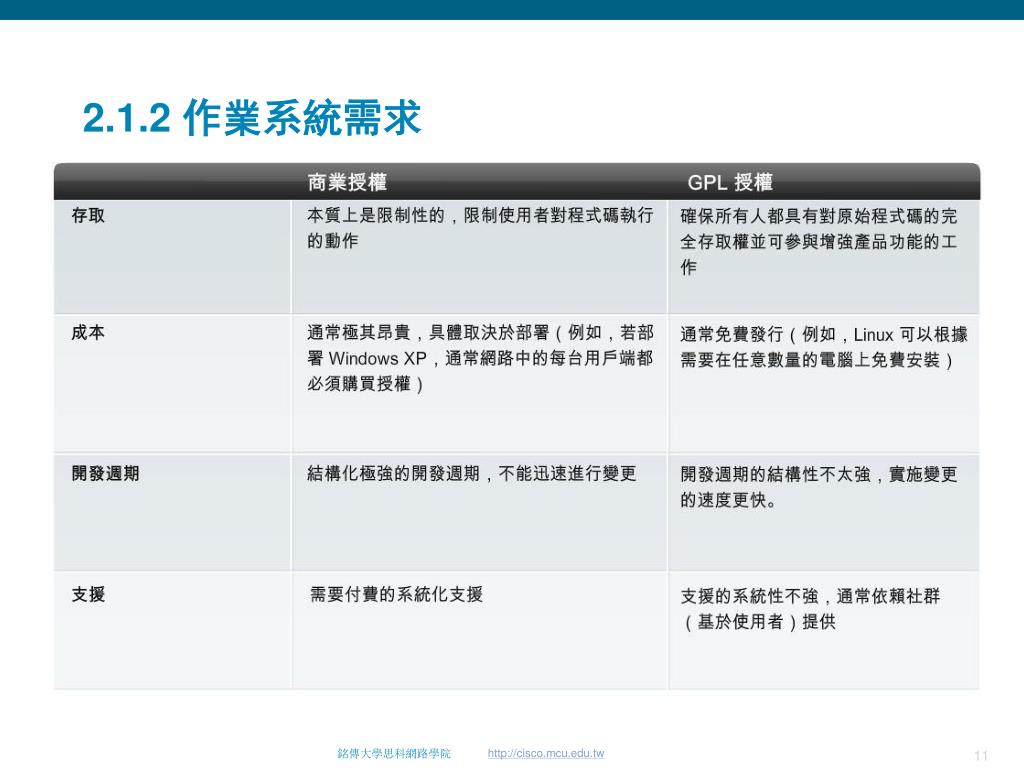Click the slide page number 11
The height and width of the screenshot is (768, 1024).
(x=981, y=756)
